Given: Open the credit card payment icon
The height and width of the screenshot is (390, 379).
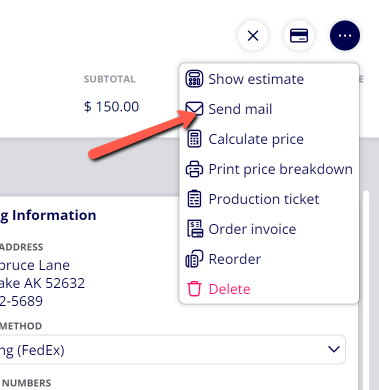Looking at the screenshot, I should (x=299, y=35).
